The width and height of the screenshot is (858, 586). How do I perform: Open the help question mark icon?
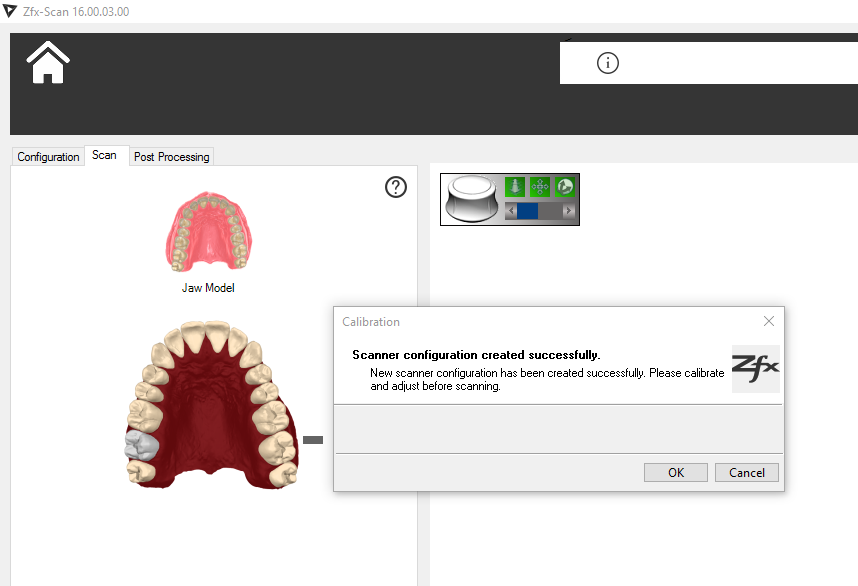[396, 187]
